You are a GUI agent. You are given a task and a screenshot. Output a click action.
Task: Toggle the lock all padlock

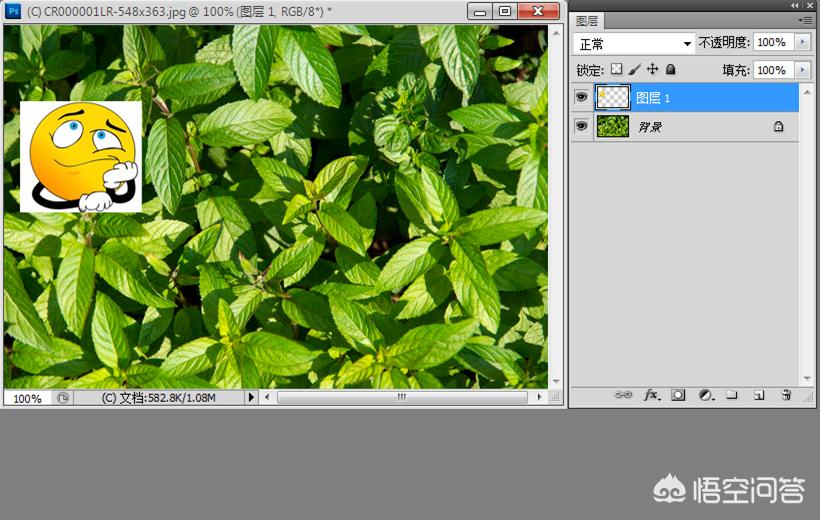click(670, 69)
